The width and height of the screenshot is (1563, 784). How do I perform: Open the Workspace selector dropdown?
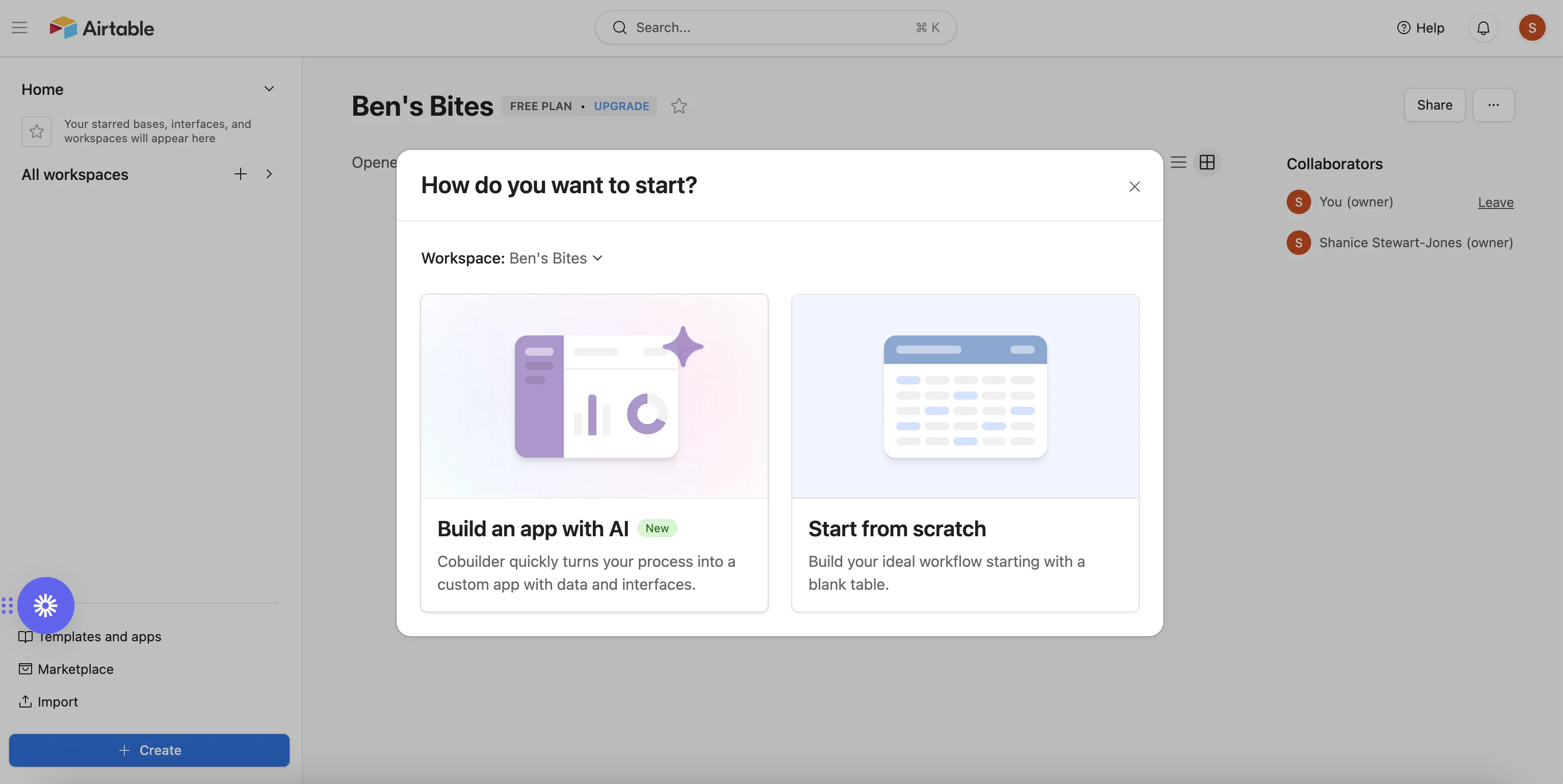point(555,258)
